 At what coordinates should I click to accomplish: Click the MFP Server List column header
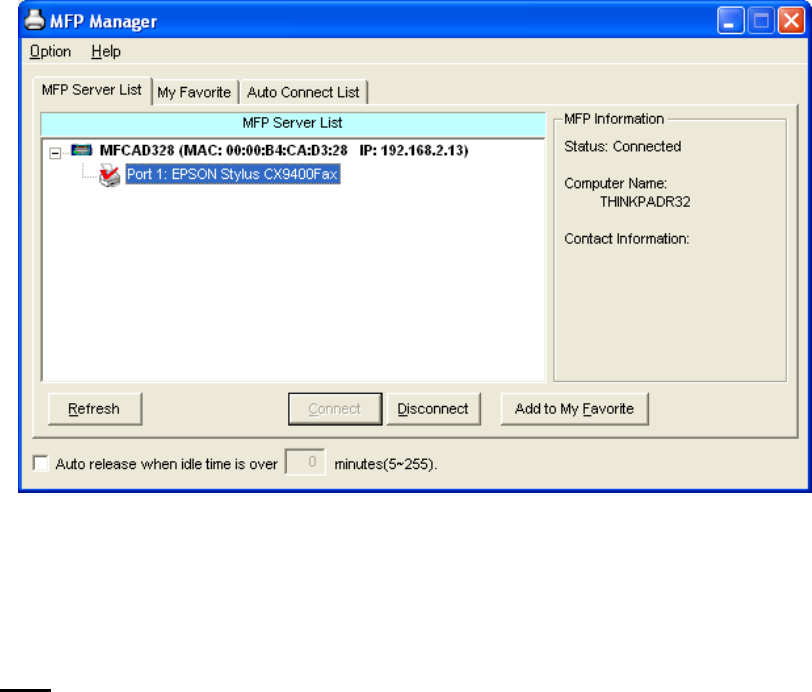click(x=293, y=123)
